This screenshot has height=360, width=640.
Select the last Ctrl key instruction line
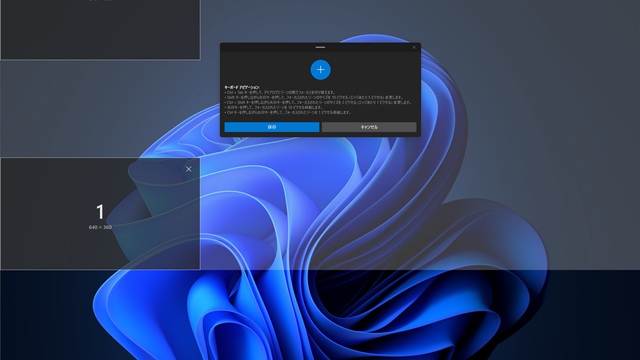click(x=287, y=112)
